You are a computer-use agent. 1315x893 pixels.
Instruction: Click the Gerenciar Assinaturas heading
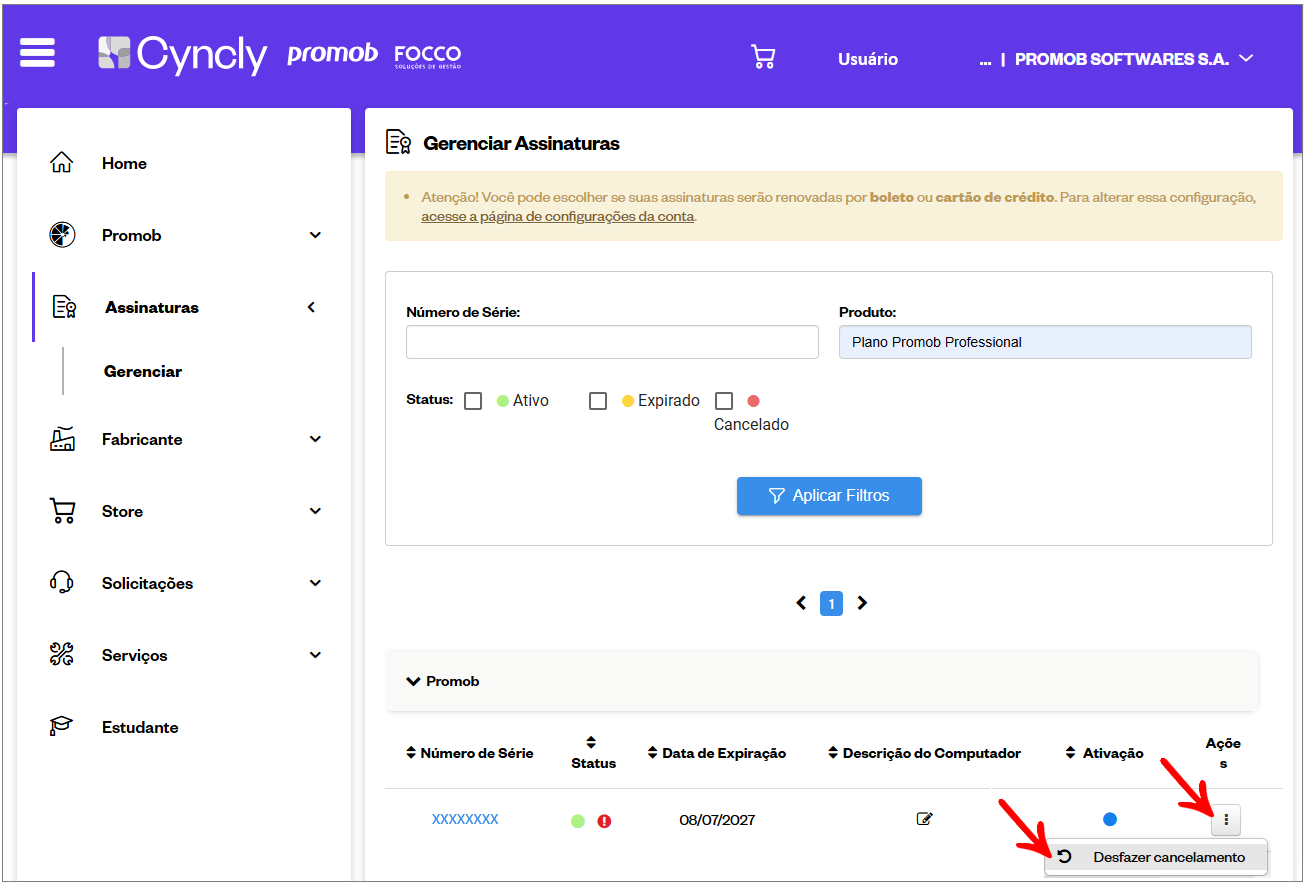(x=522, y=143)
